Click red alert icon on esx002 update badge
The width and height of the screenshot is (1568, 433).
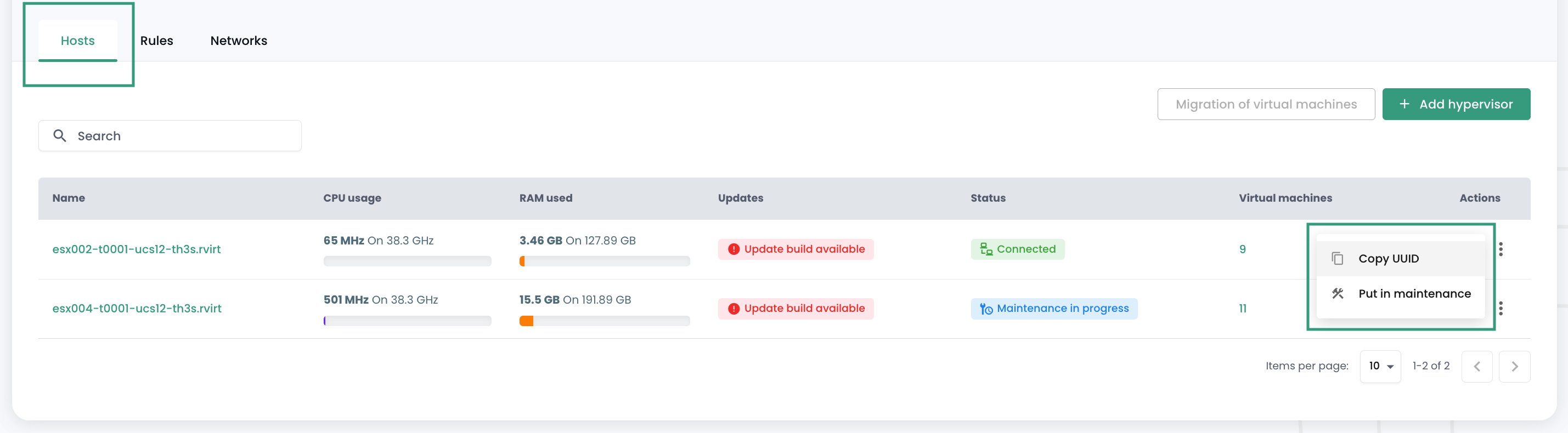734,249
